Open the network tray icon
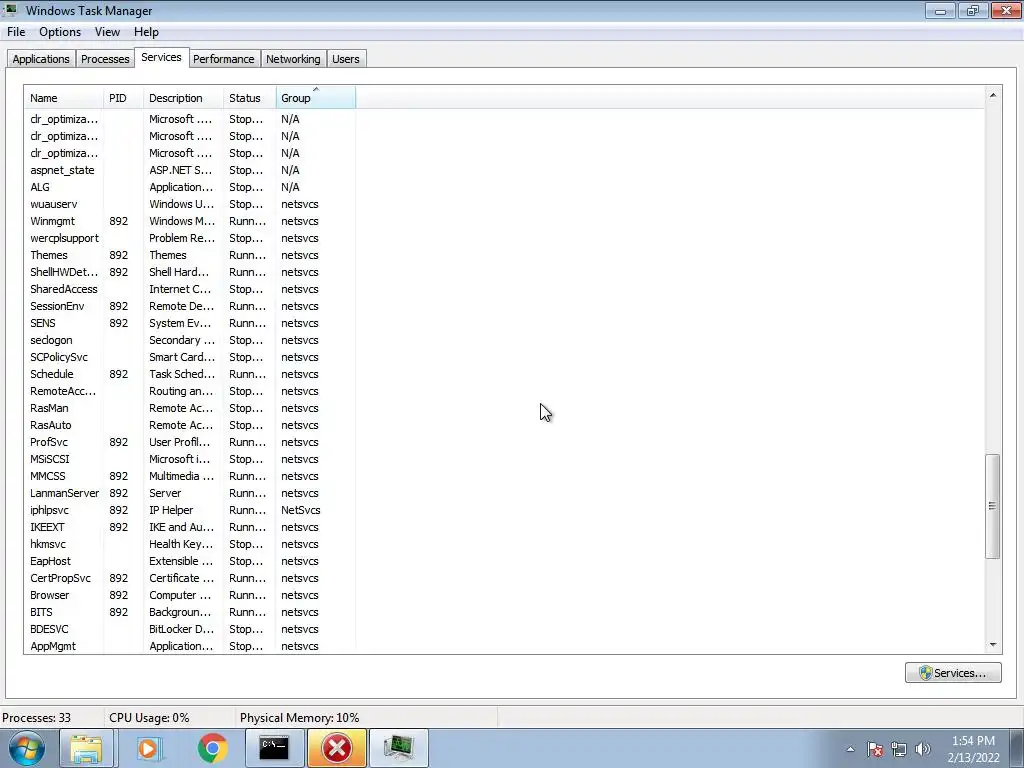The width and height of the screenshot is (1024, 768). pyautogui.click(x=899, y=749)
